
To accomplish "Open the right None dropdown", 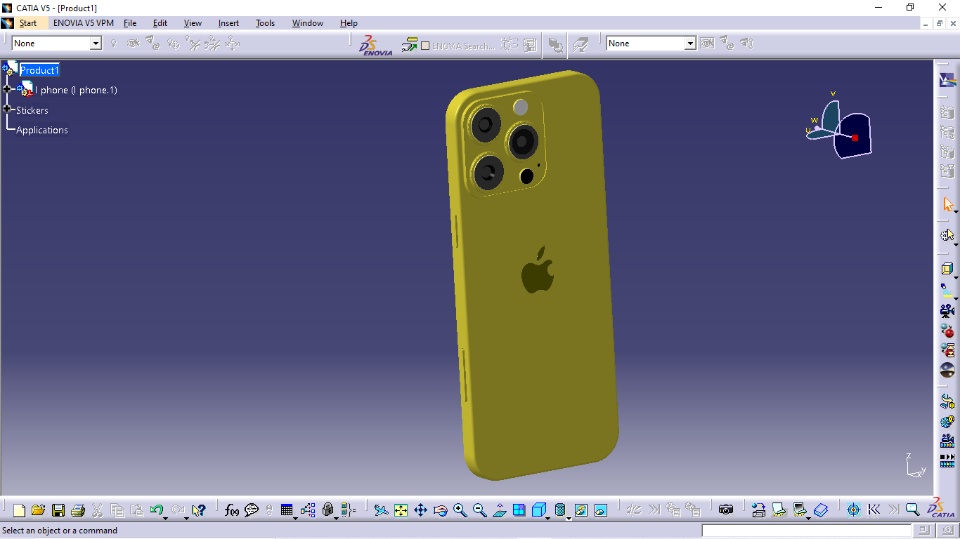I will click(690, 43).
